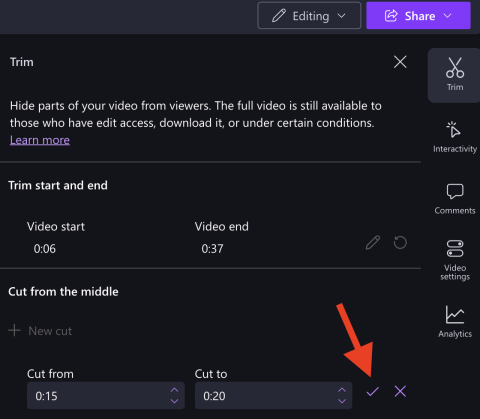Image resolution: width=480 pixels, height=419 pixels.
Task: Increase the Cut to time
Action: [342, 390]
